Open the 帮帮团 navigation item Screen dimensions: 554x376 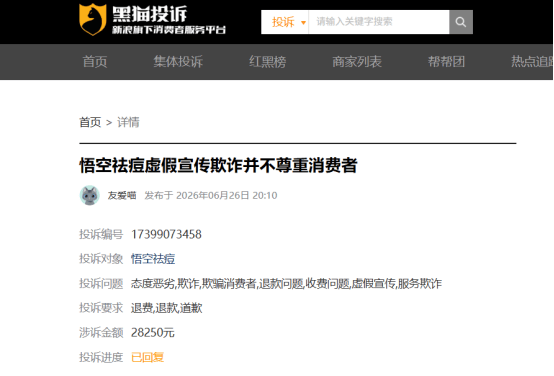[446, 62]
